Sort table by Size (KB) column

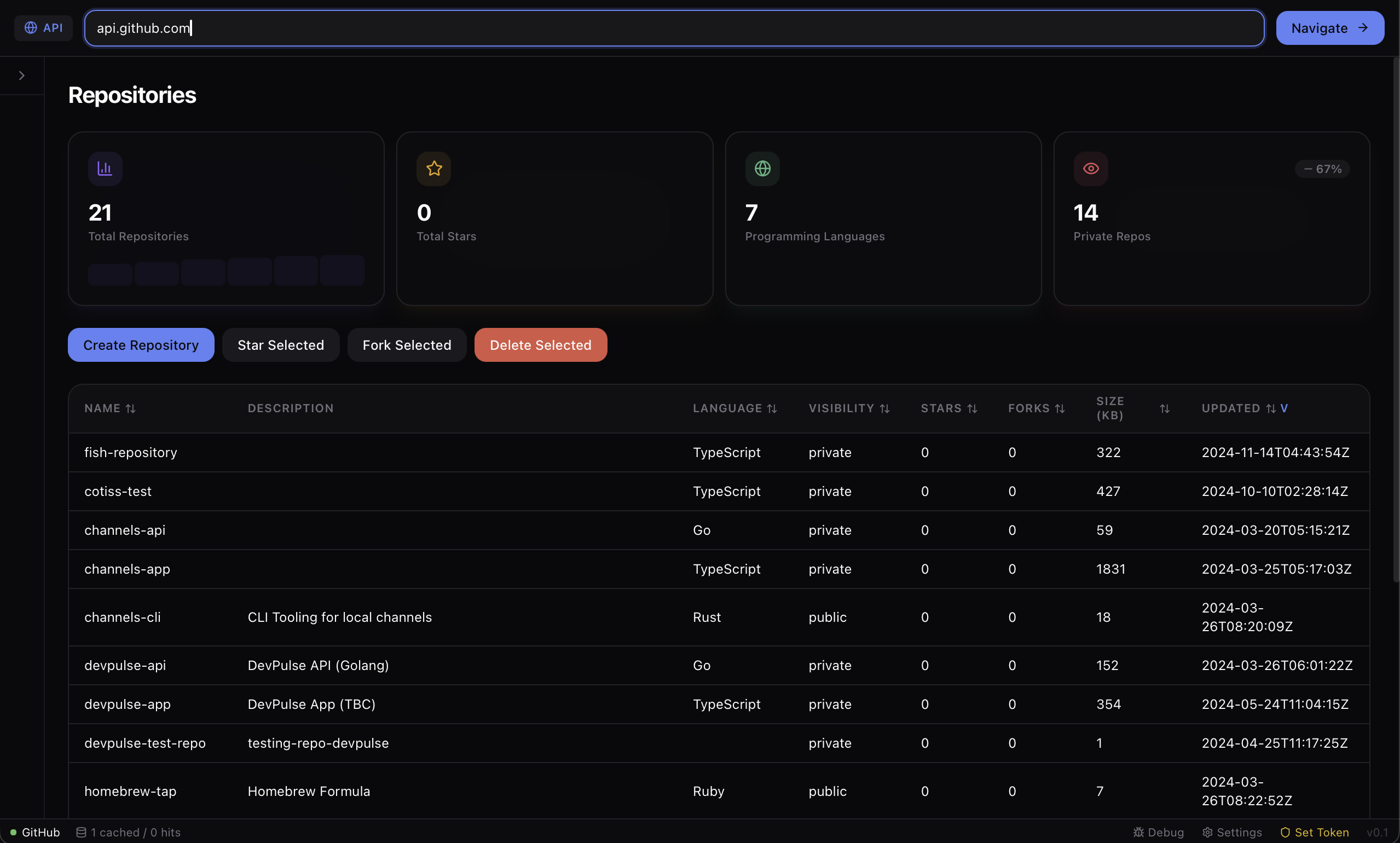click(1133, 408)
